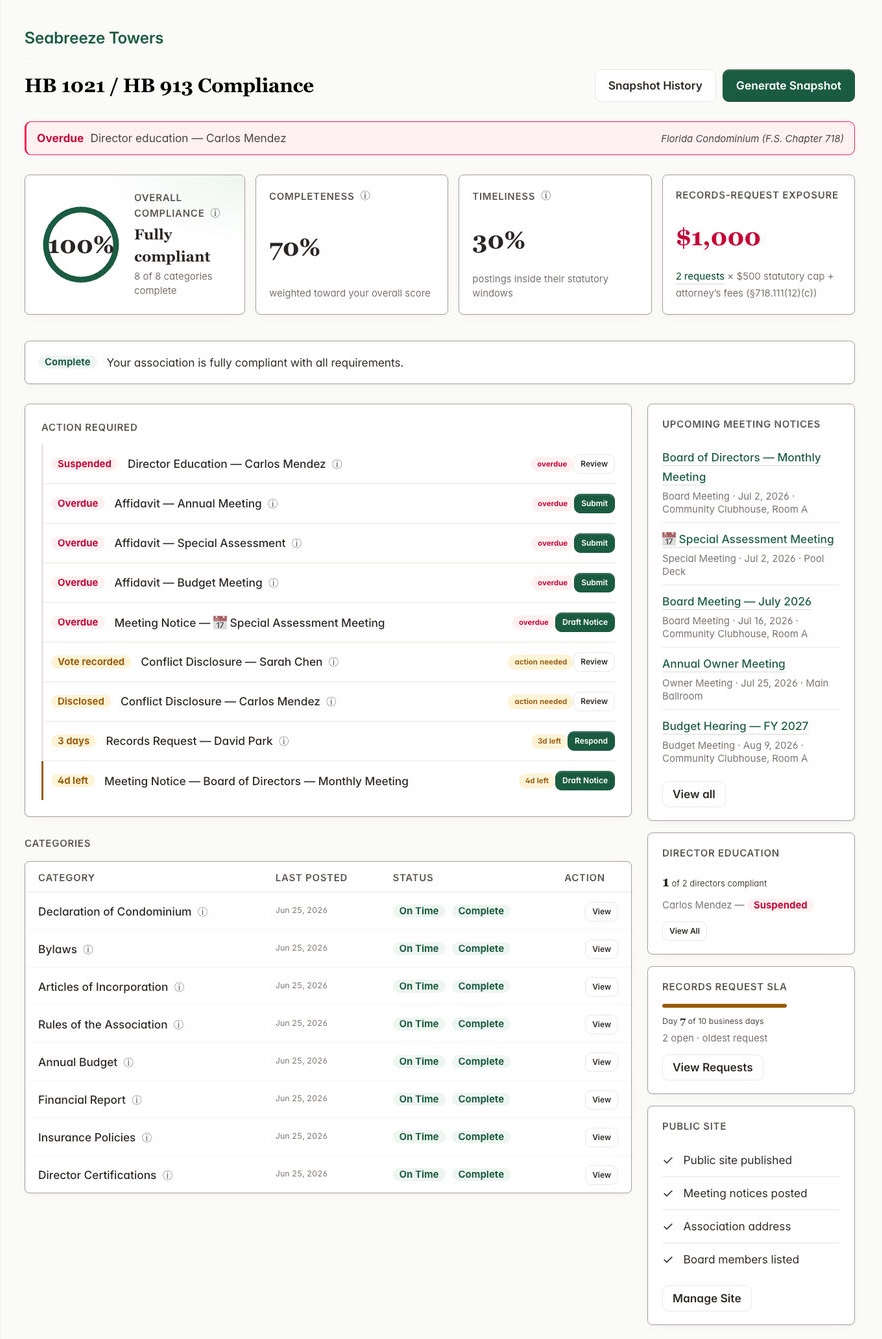The width and height of the screenshot is (882, 1339).
Task: Click info icon for Conflict Disclosure — Sarah Chen
Action: [x=334, y=662]
